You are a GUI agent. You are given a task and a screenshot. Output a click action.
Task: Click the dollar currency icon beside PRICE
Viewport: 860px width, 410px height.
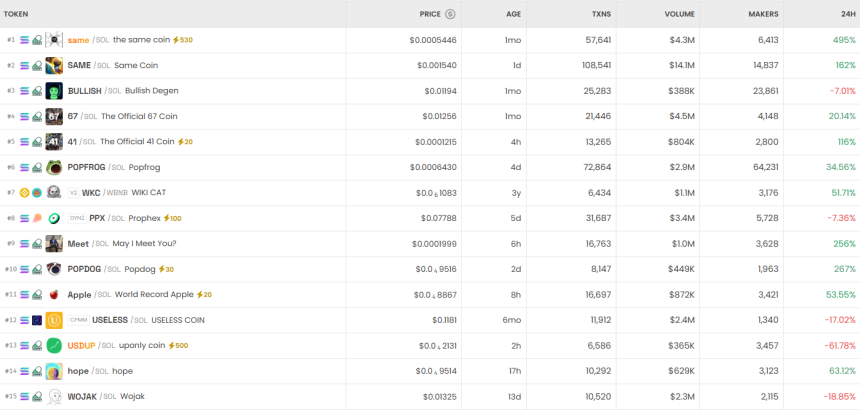click(x=450, y=14)
